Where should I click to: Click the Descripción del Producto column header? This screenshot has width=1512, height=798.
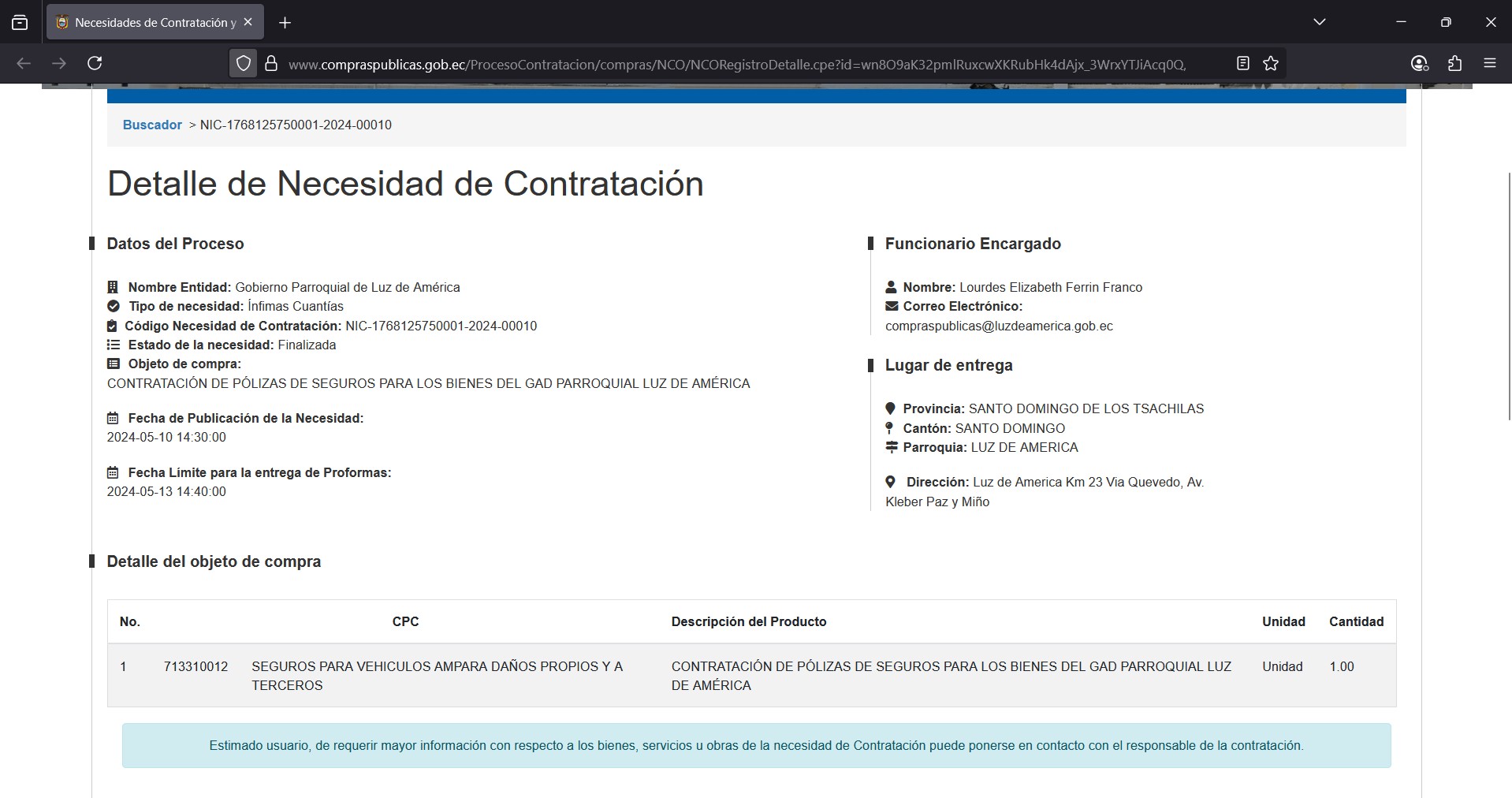coord(749,621)
